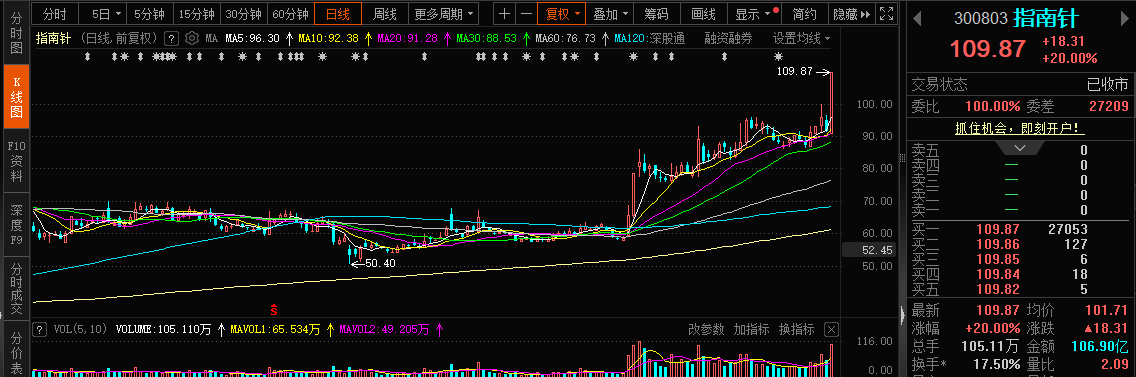Toggle 简约 simplified view mode
Screen dimensions: 1136x377
point(805,14)
